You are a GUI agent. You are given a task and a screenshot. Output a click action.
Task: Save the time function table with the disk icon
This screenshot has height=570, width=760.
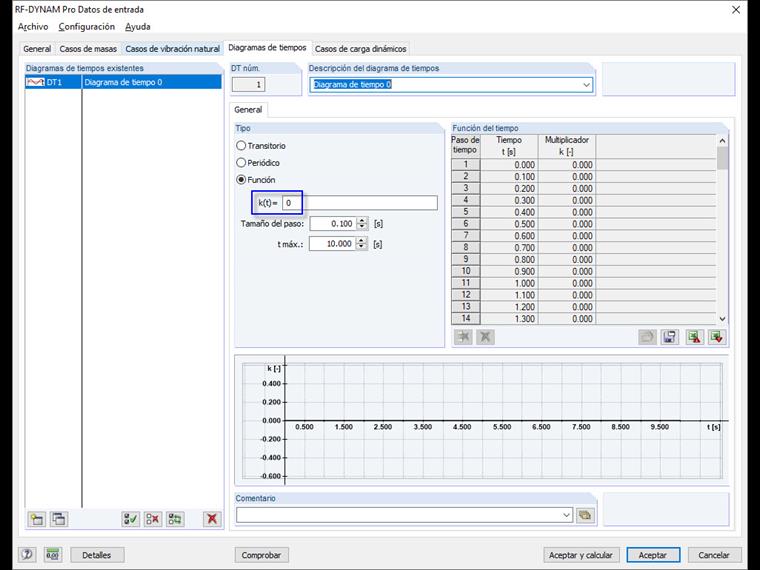point(669,337)
